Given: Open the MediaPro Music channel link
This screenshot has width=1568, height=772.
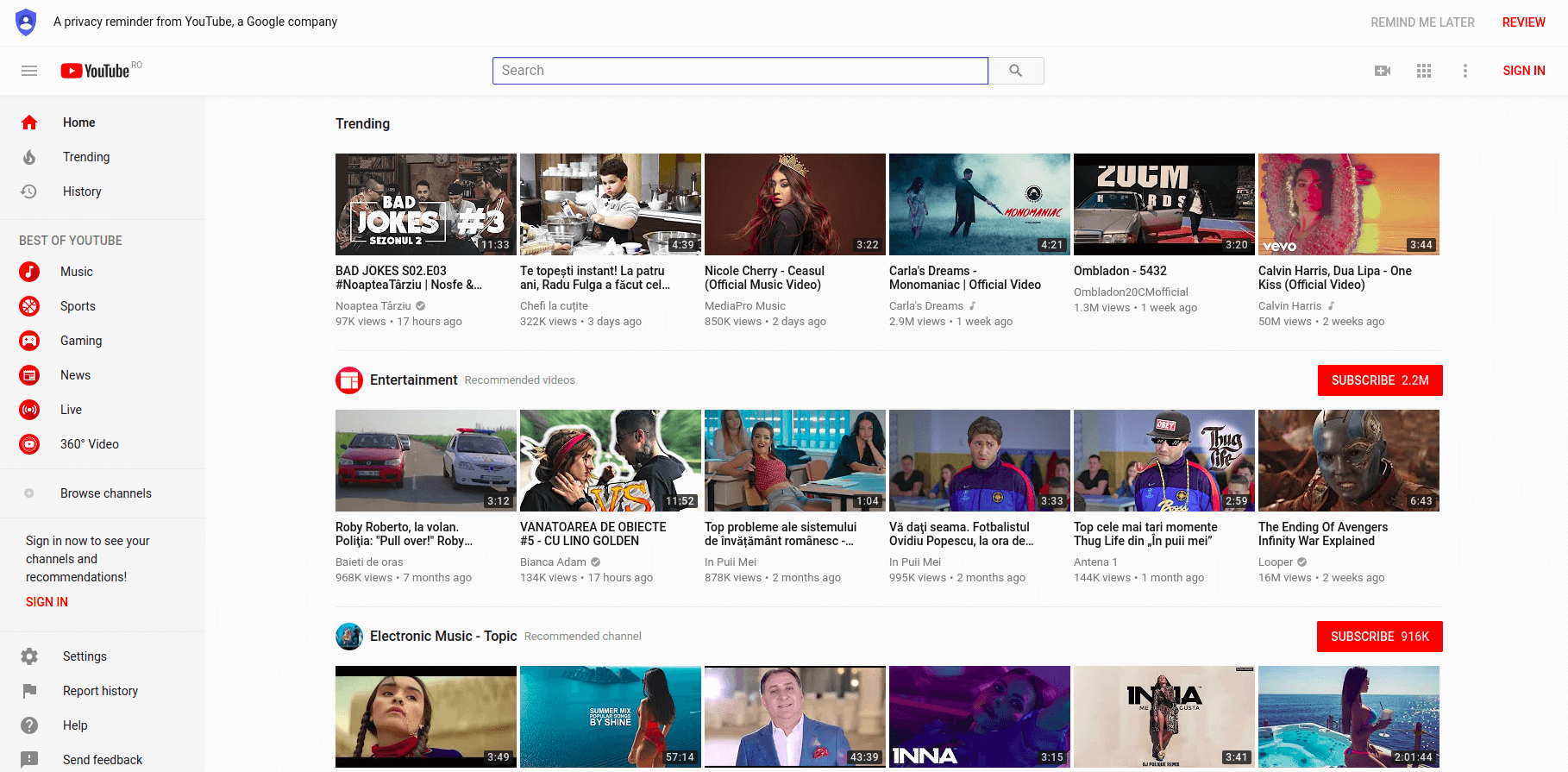Looking at the screenshot, I should pyautogui.click(x=745, y=306).
